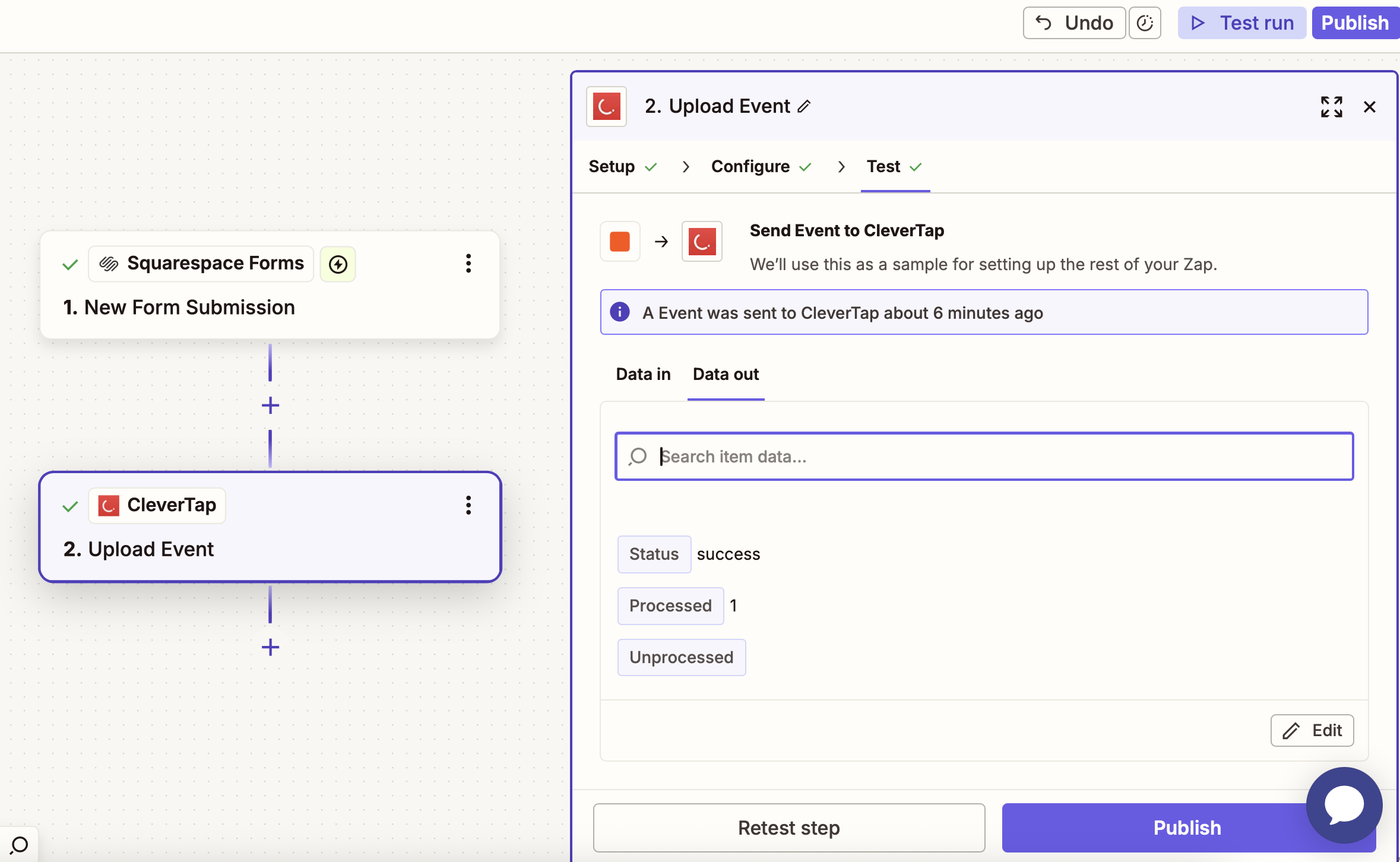Add a step between trigger and action
This screenshot has height=862, width=1400.
[x=270, y=405]
